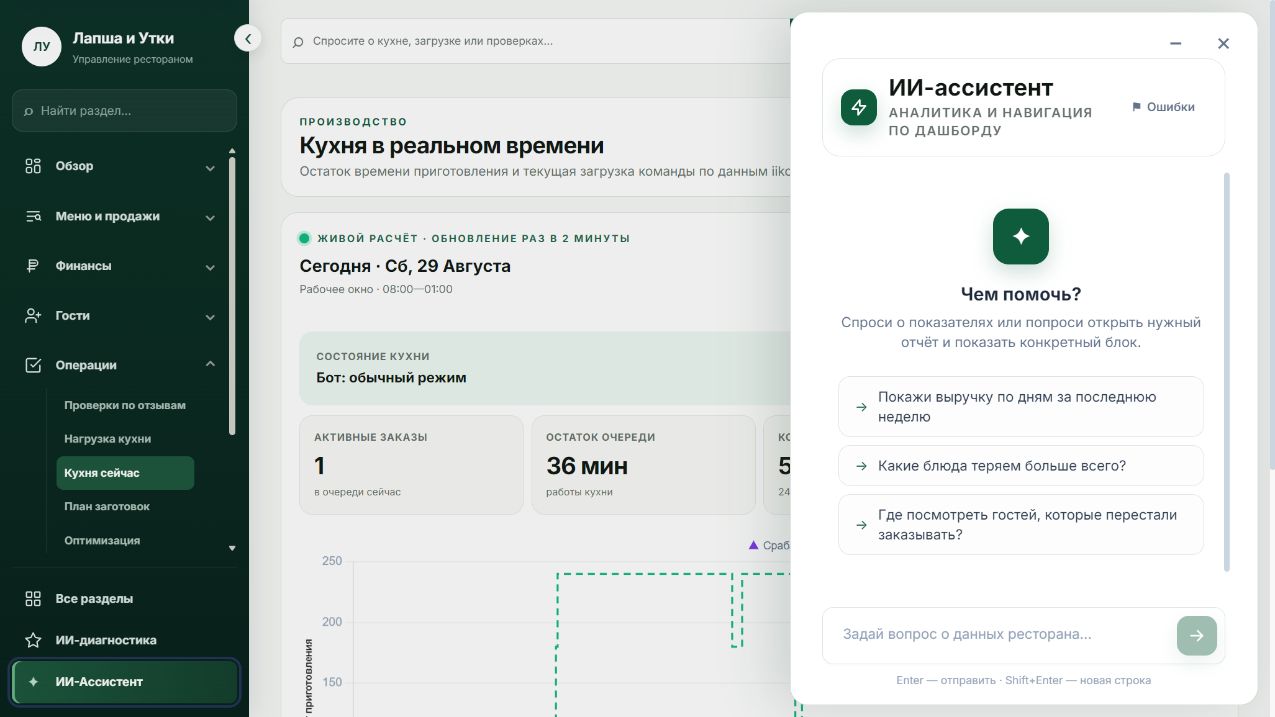Click the Лапша и Утки title

(123, 38)
